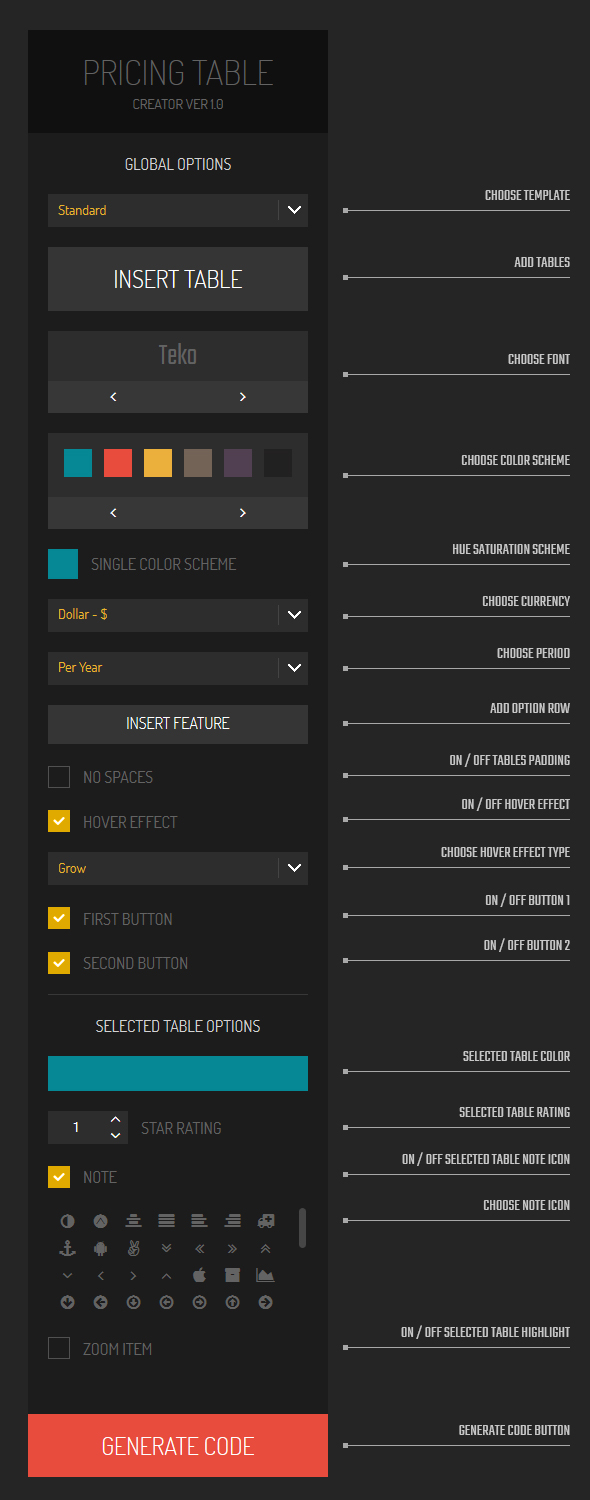Pick the ambulance note icon
This screenshot has width=590, height=1500.
[x=265, y=1220]
